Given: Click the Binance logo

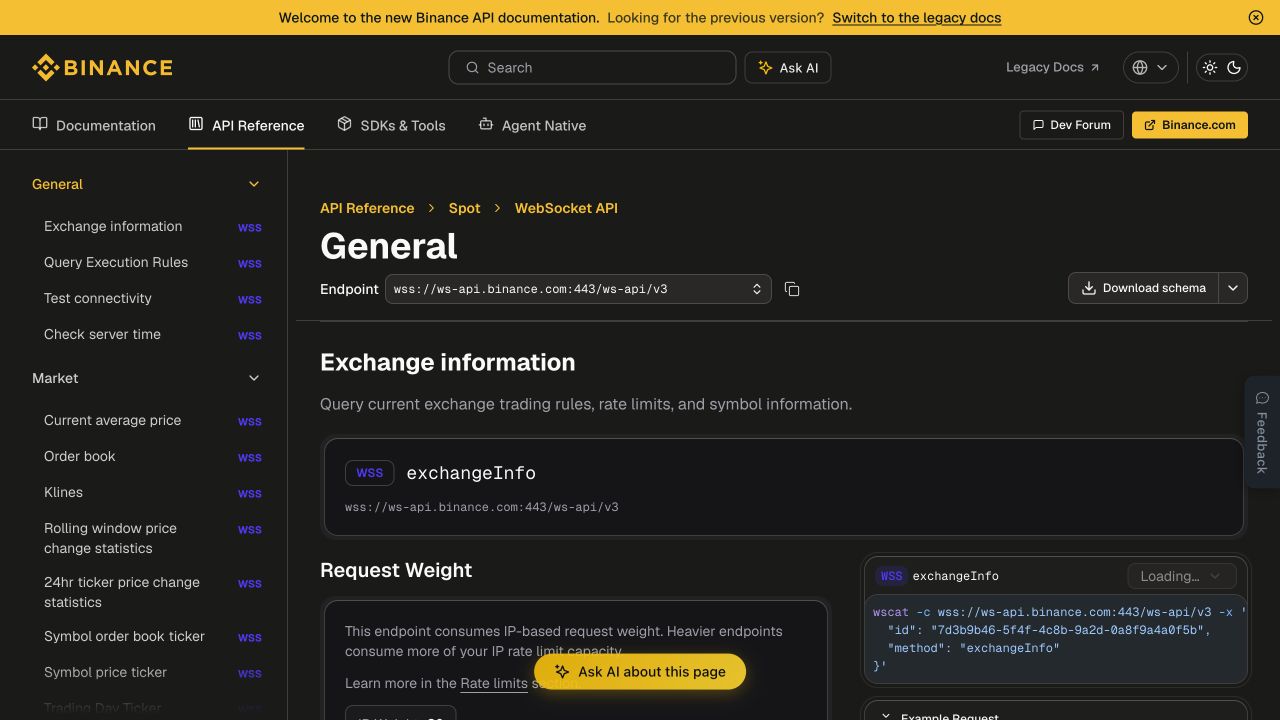Looking at the screenshot, I should click(102, 67).
